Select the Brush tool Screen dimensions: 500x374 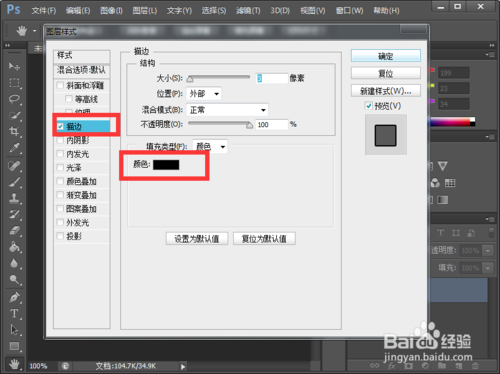[14, 182]
